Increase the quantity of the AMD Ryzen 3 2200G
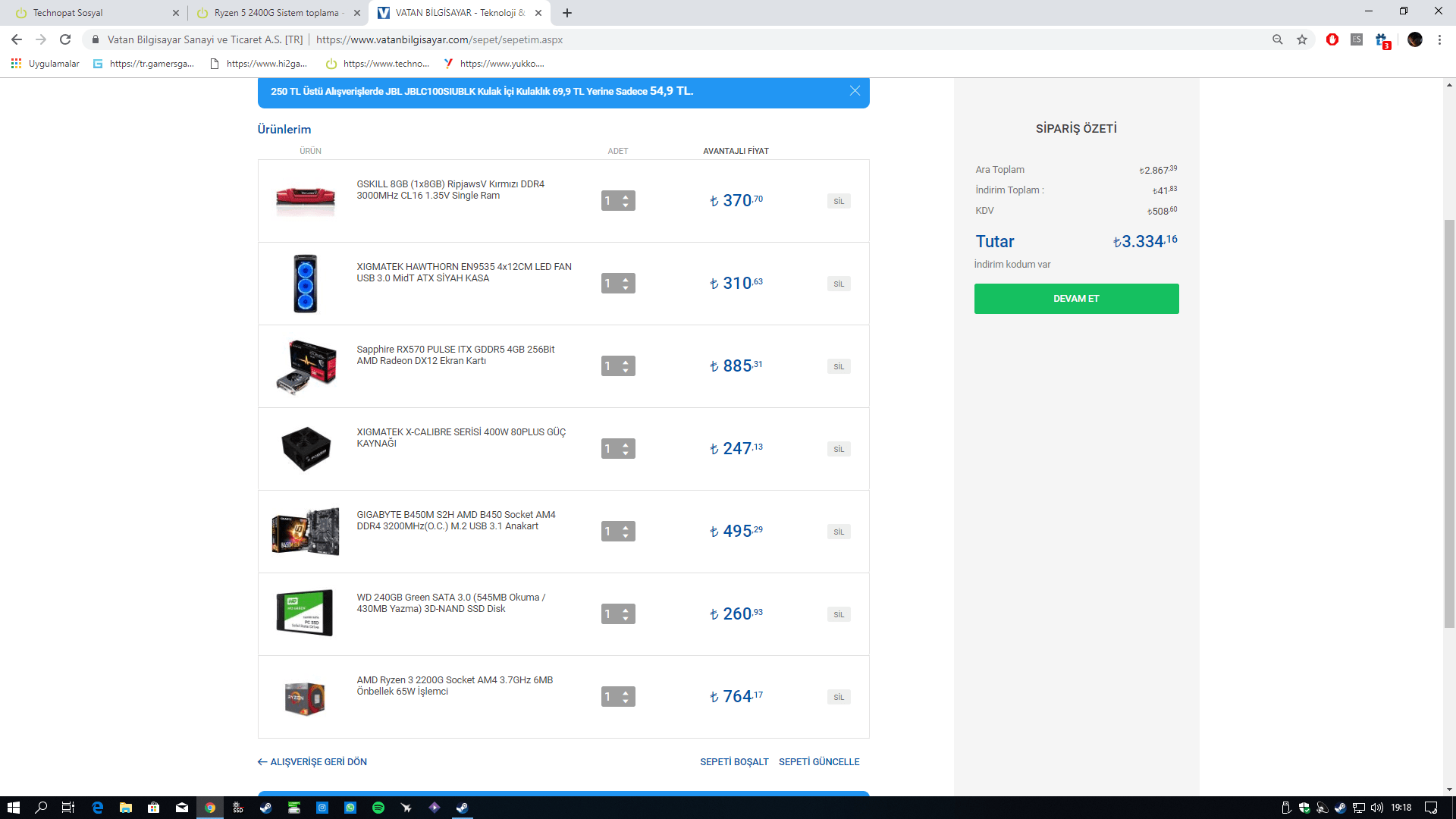1456x819 pixels. 626,692
